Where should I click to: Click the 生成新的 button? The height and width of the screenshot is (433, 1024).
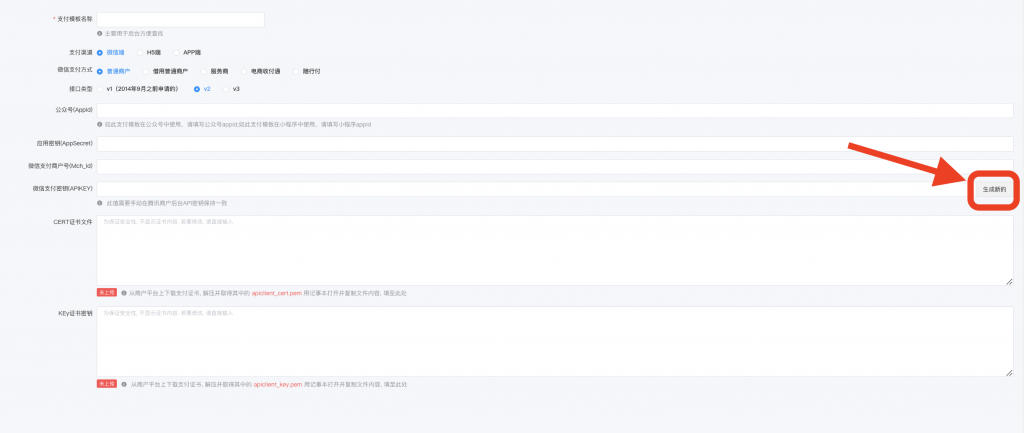point(993,188)
